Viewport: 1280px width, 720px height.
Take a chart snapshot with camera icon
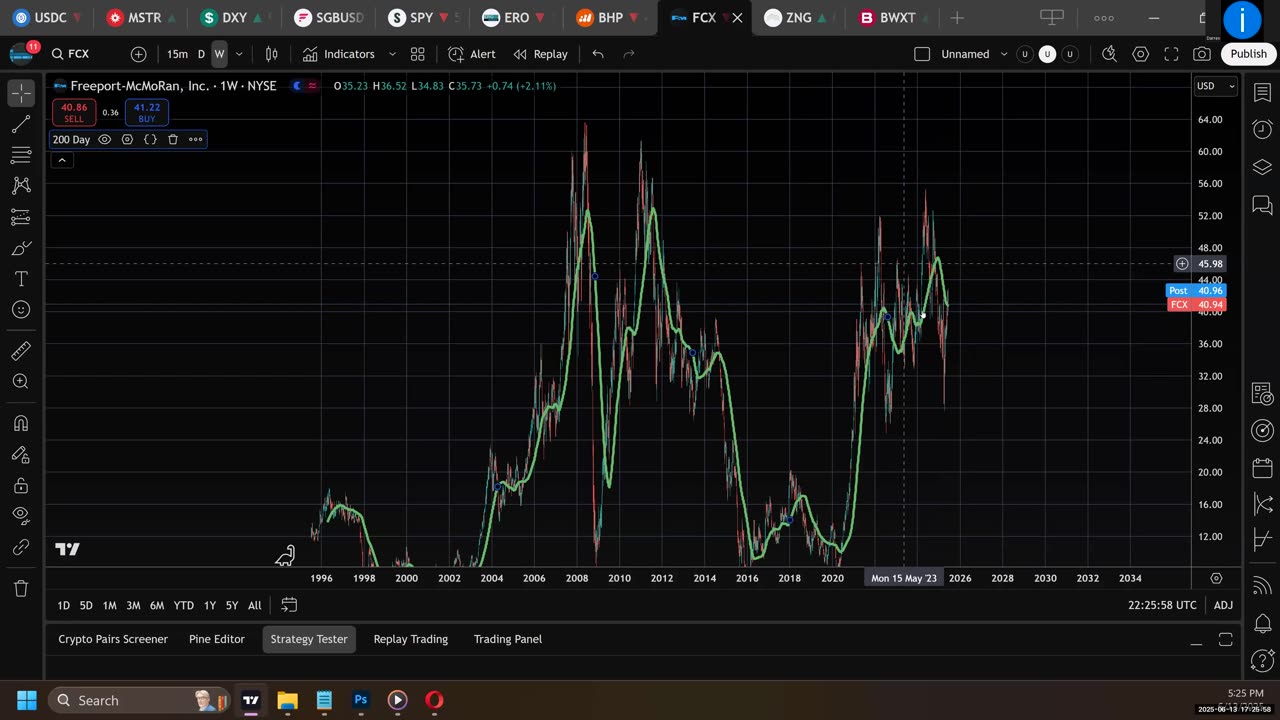tap(1202, 54)
